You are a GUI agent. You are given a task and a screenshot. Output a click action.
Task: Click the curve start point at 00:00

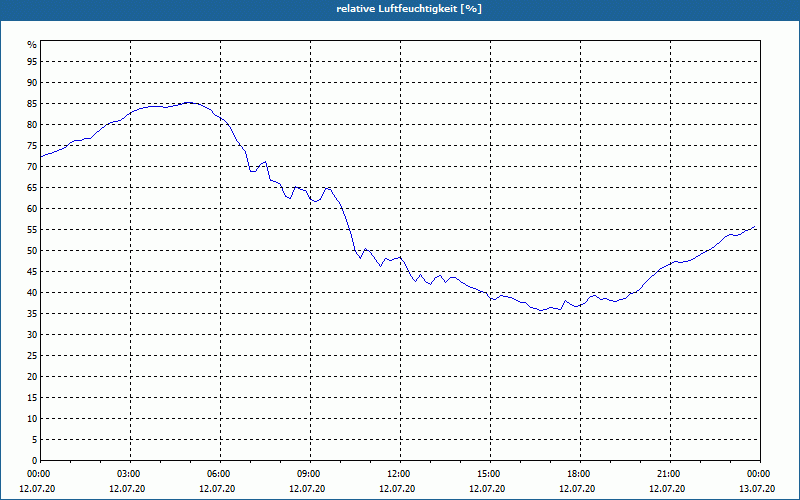tap(41, 156)
